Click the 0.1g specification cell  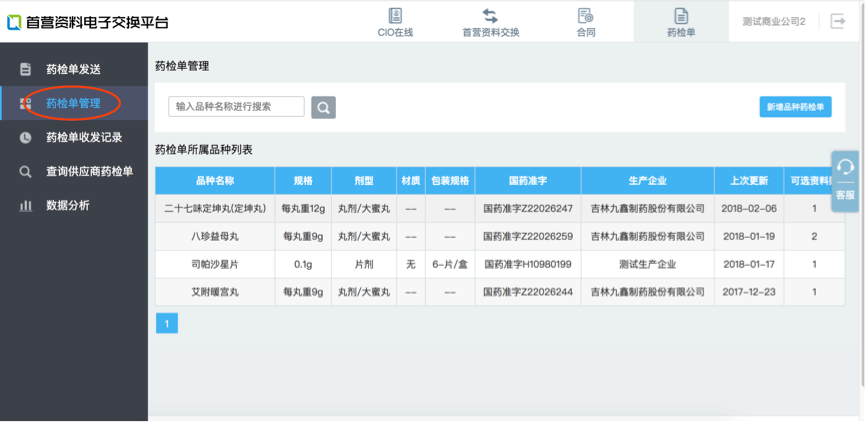(303, 265)
